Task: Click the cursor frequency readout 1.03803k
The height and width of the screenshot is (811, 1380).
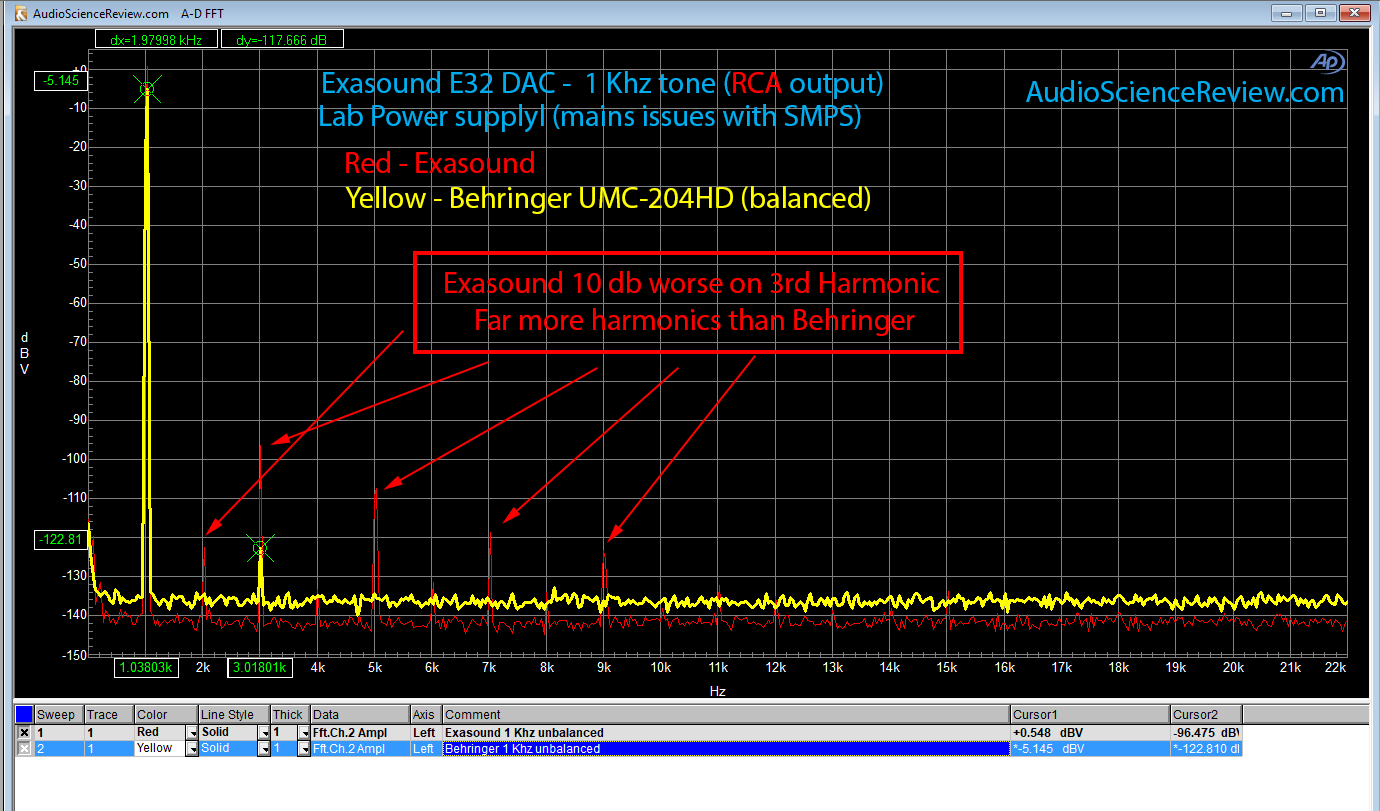Action: [147, 667]
